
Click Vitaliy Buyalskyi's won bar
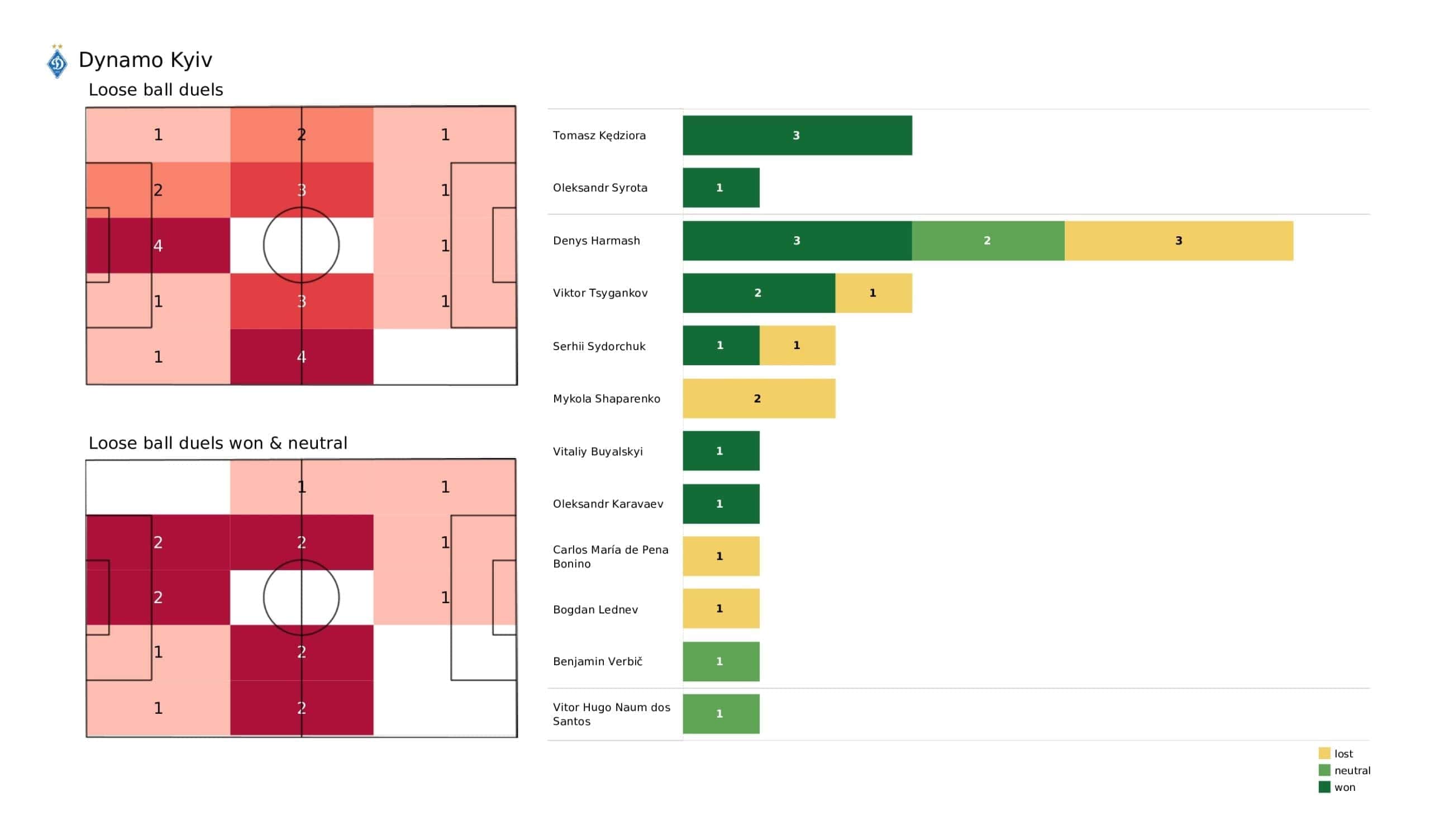(x=721, y=451)
